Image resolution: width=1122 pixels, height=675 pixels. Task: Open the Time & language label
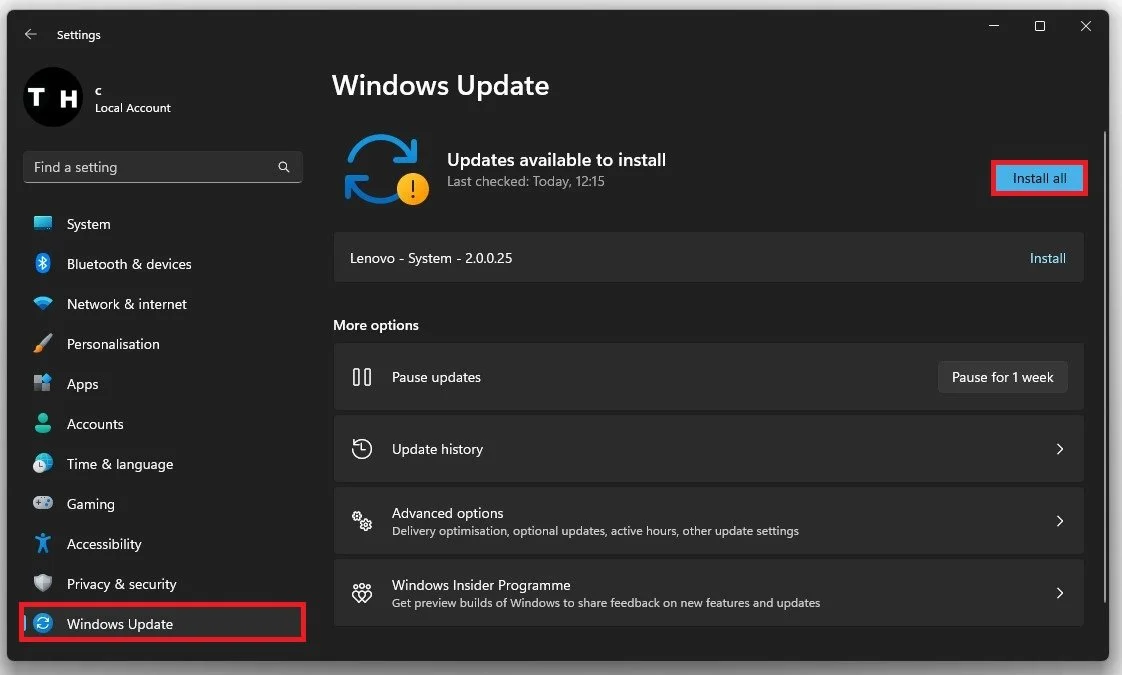[120, 465]
